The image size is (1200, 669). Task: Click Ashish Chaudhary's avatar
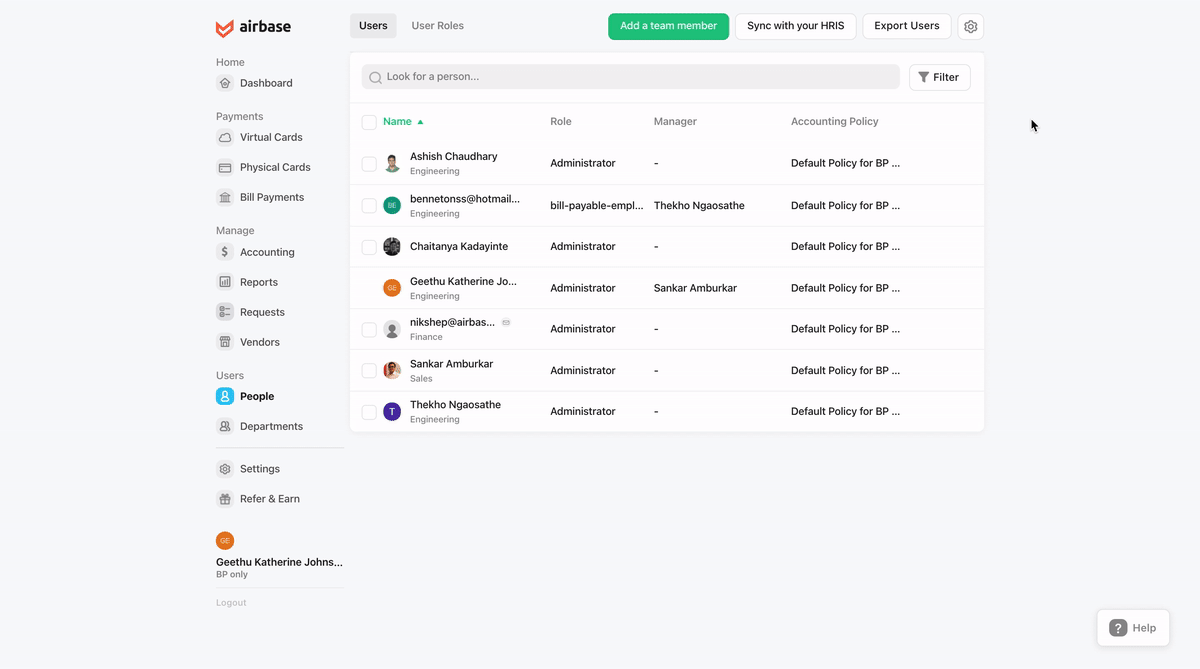pos(392,163)
